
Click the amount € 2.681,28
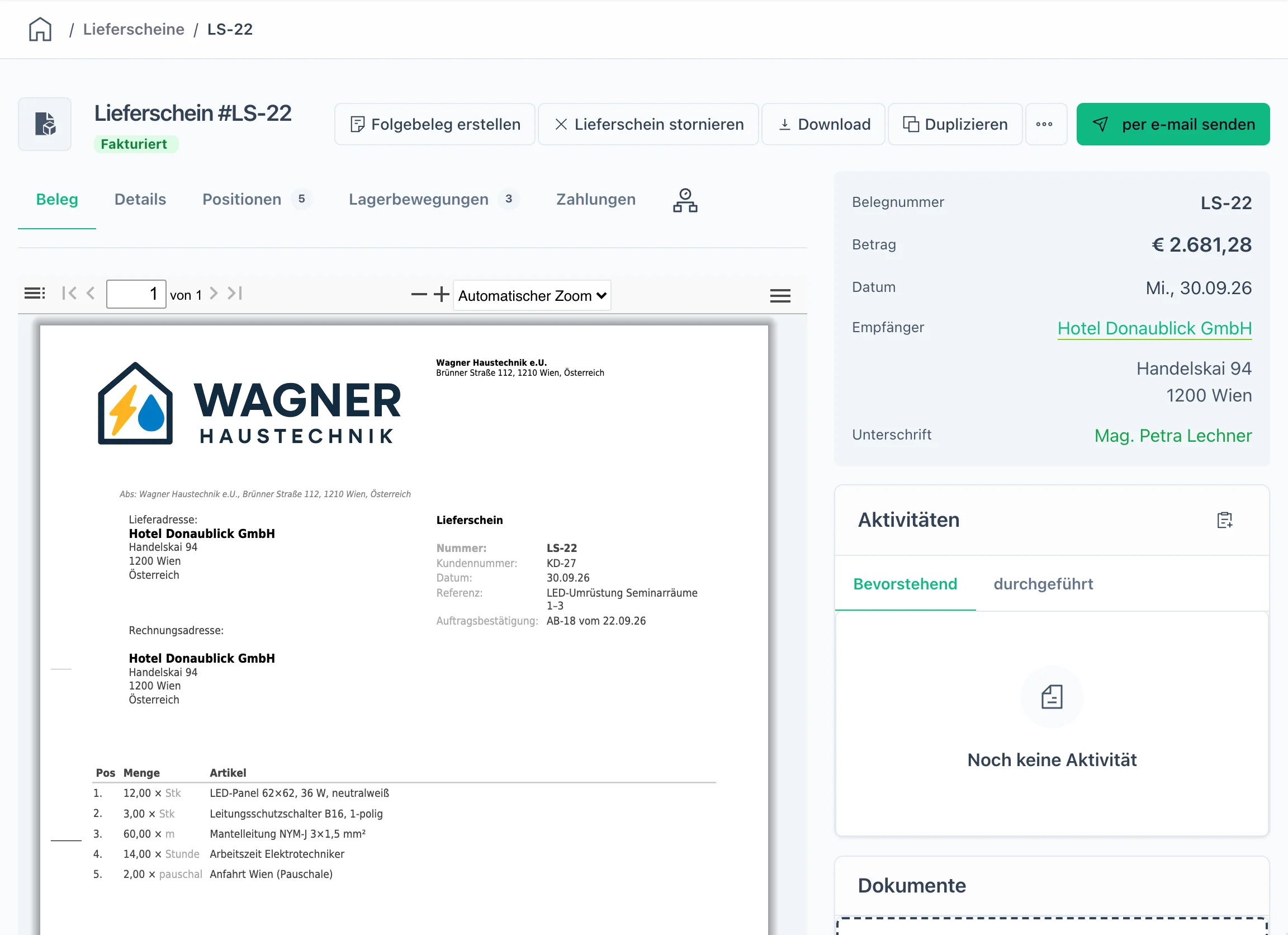point(1201,245)
